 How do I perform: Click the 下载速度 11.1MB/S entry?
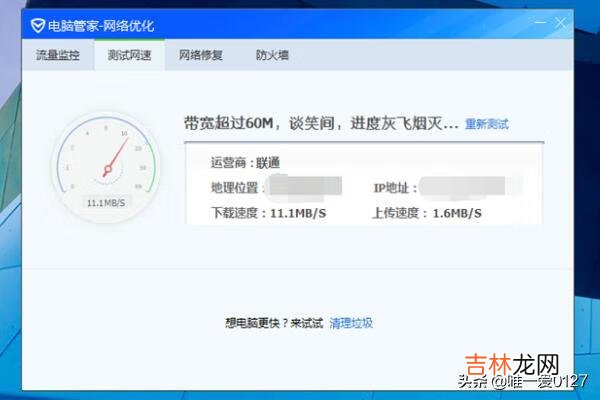(266, 212)
